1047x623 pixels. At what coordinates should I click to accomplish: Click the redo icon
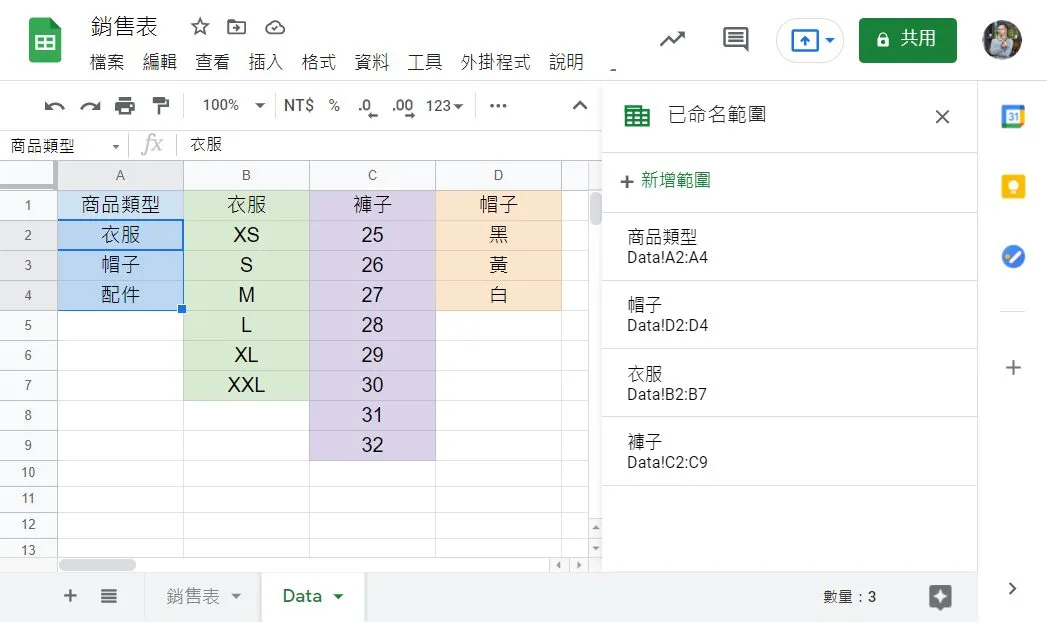click(90, 106)
